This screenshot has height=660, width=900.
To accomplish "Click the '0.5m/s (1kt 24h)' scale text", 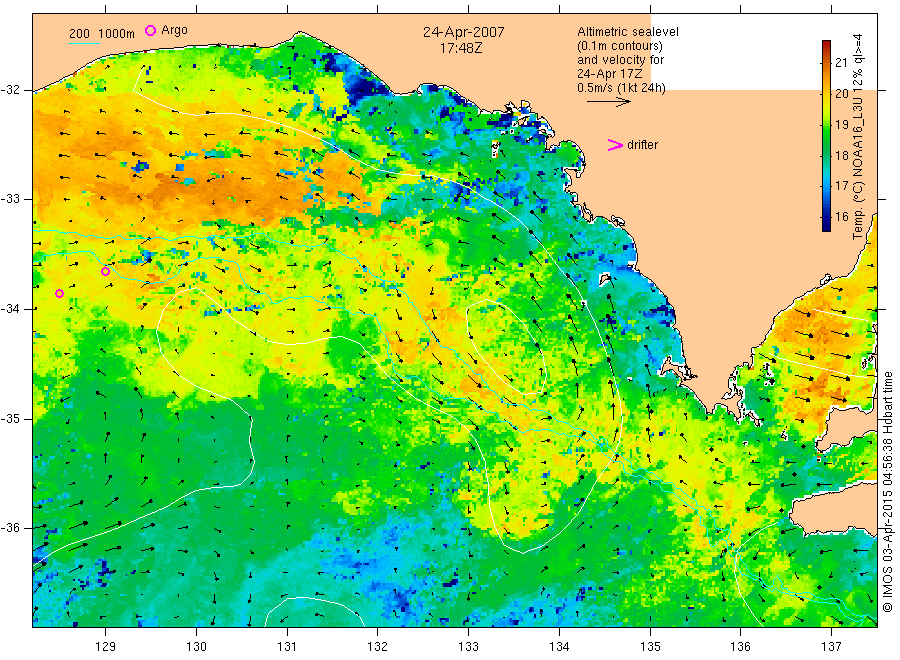I will (x=621, y=88).
